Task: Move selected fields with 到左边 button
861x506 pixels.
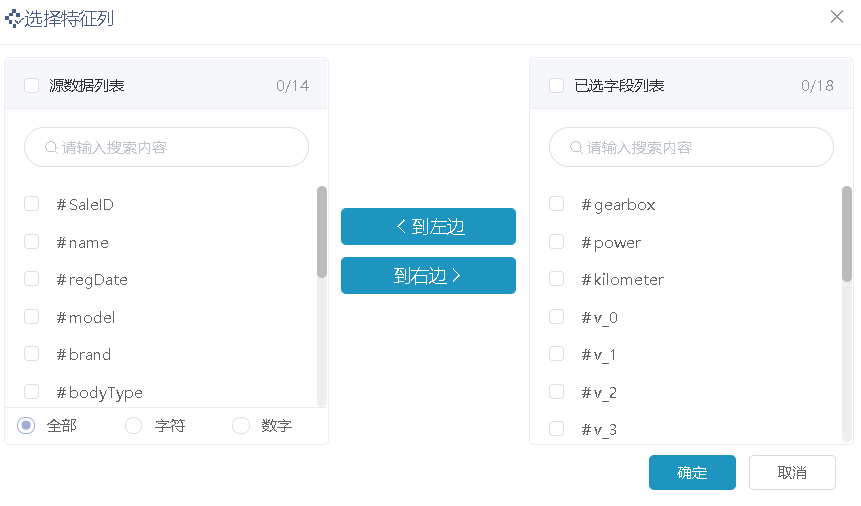Action: tap(428, 226)
